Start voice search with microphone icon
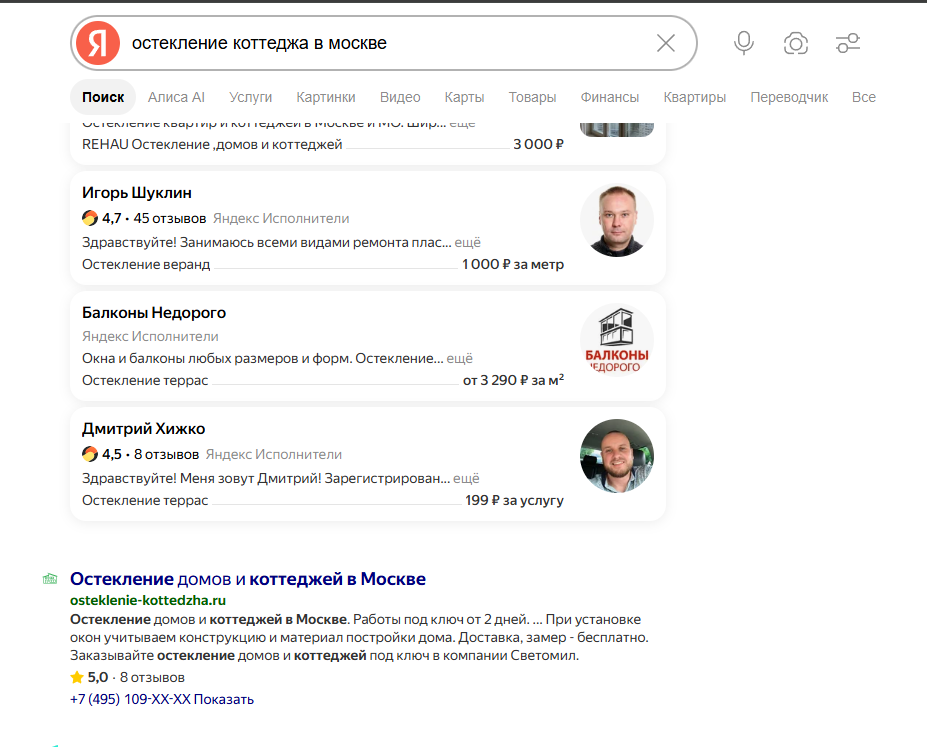The image size is (927, 747). pos(744,43)
